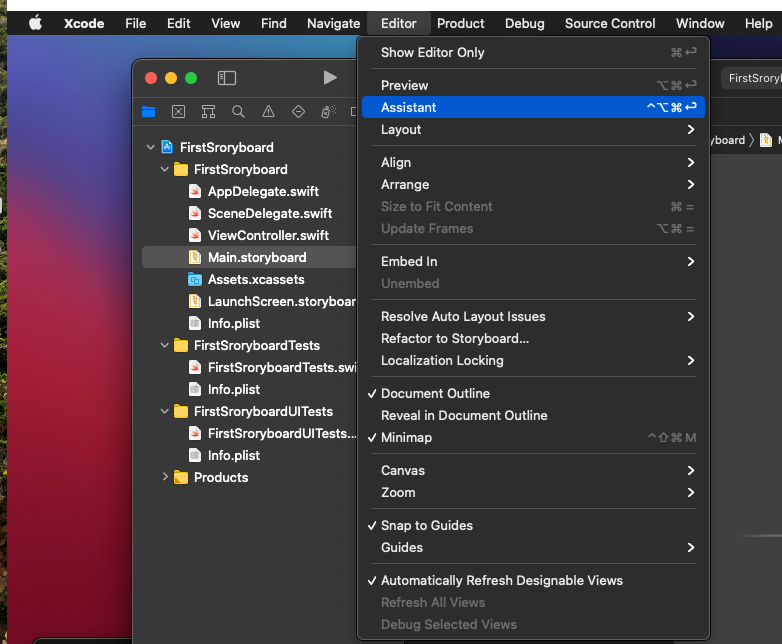Open the Embed In submenu
Screen dimensions: 782x644
pos(533,261)
